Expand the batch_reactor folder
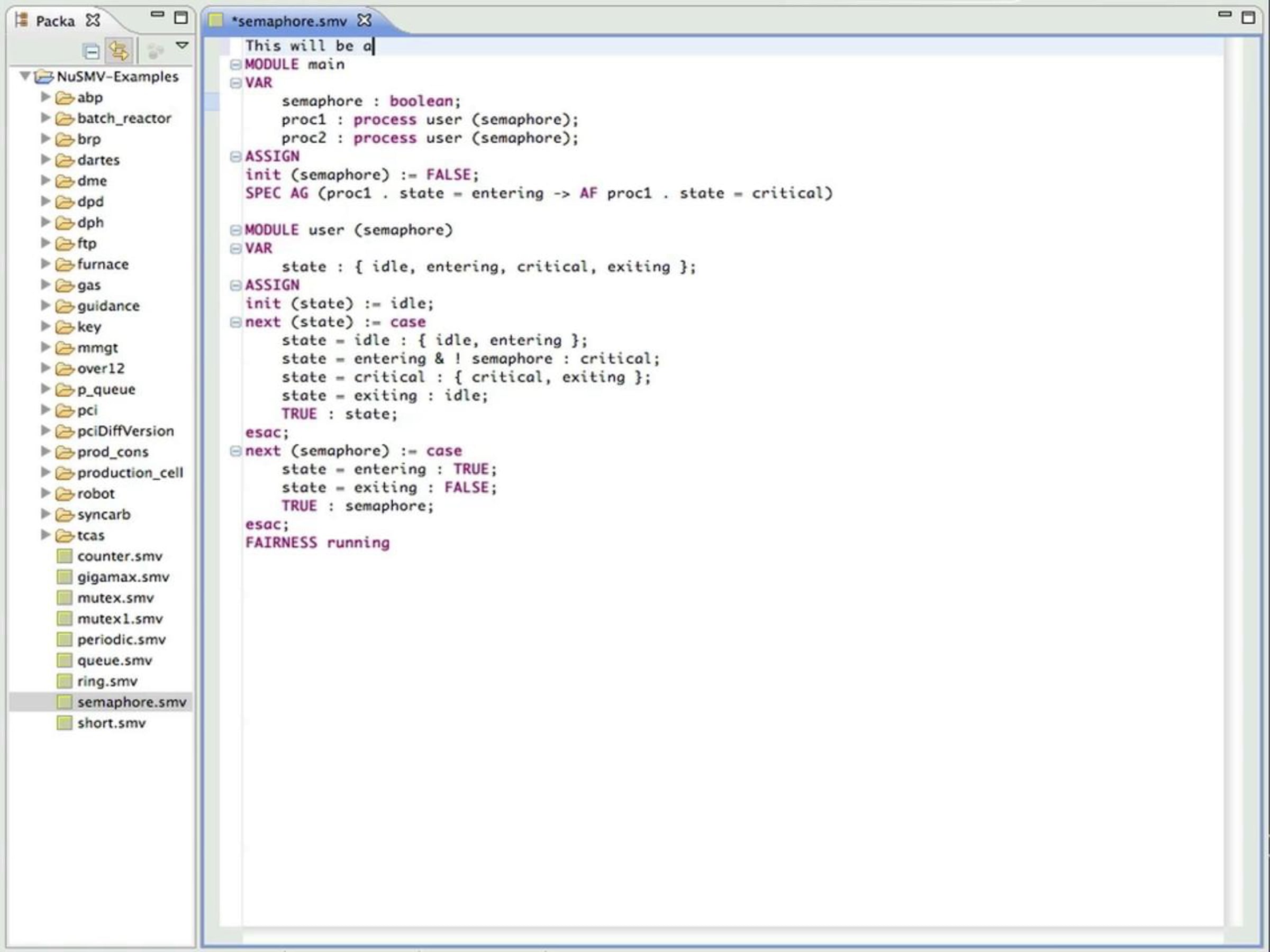The height and width of the screenshot is (952, 1270). coord(46,117)
